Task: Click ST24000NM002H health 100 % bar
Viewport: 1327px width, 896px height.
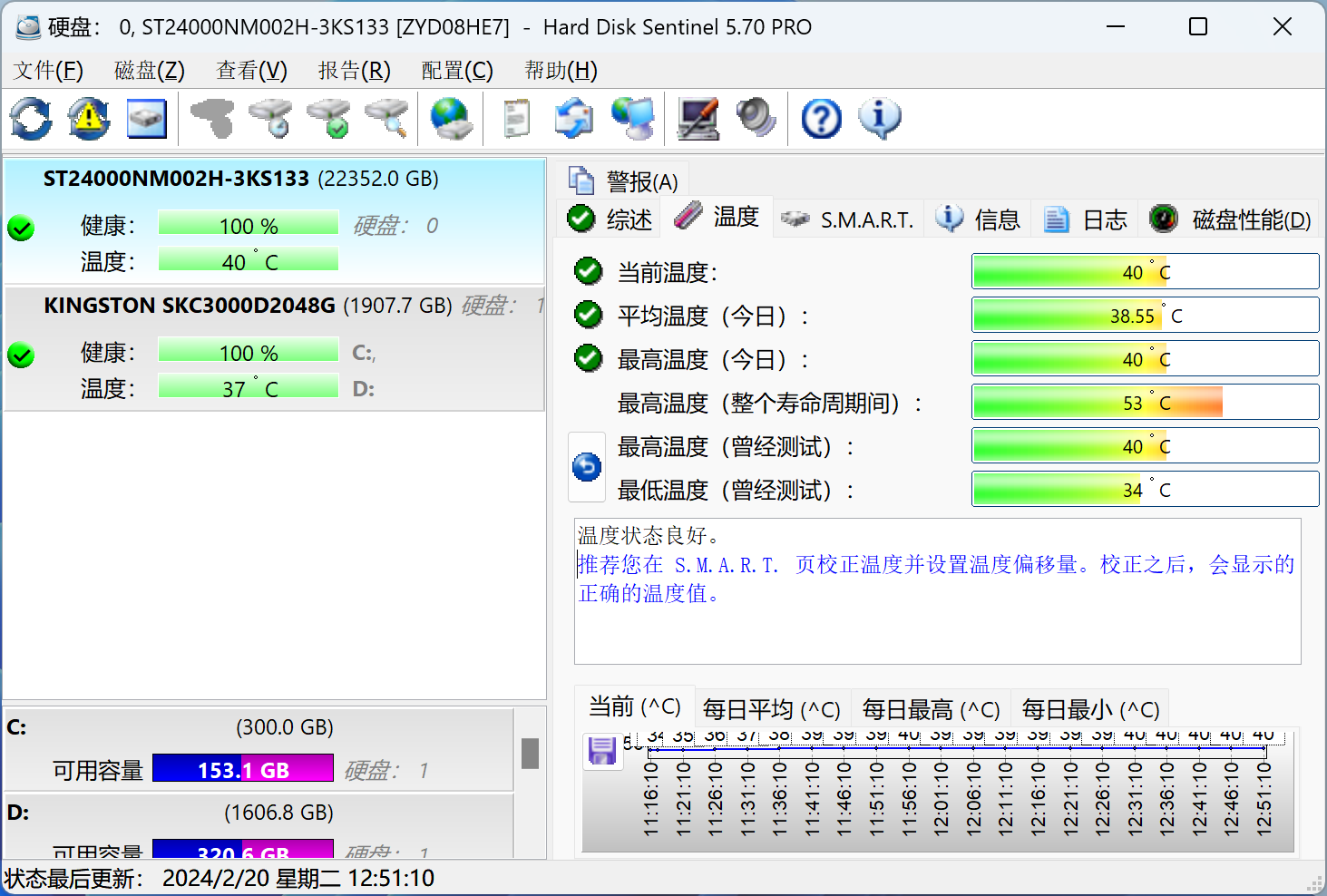Action: [x=249, y=223]
